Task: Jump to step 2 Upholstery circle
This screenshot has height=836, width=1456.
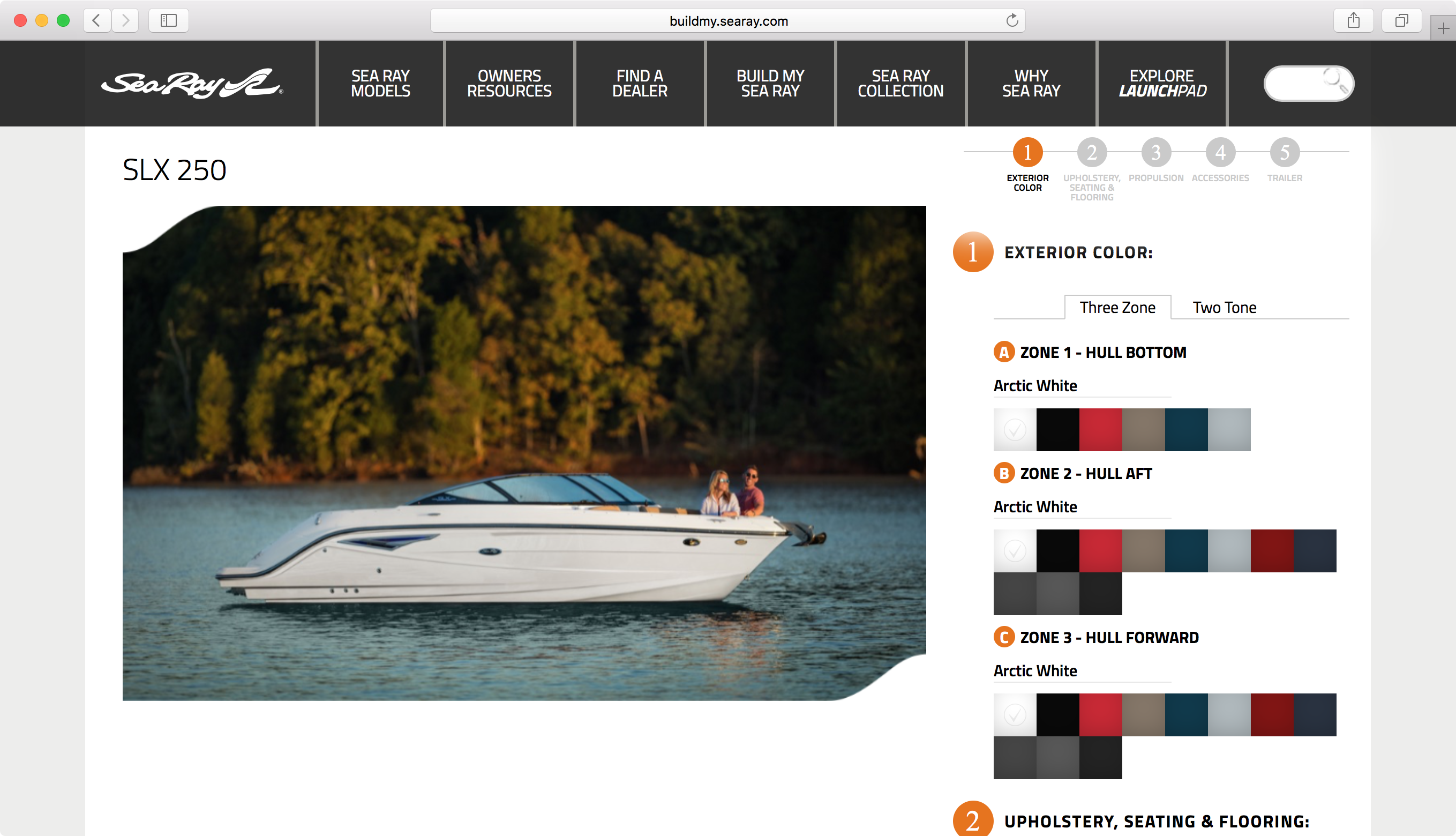Action: (x=1092, y=152)
